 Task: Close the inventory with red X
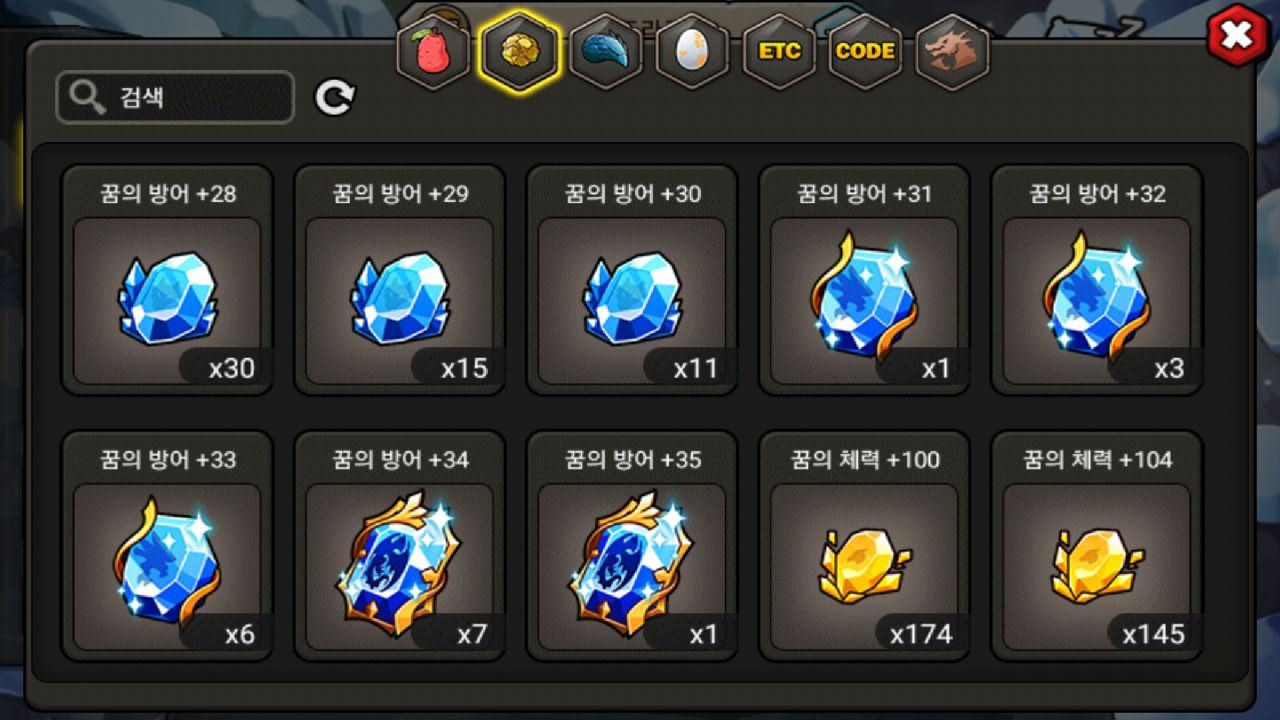(1237, 36)
